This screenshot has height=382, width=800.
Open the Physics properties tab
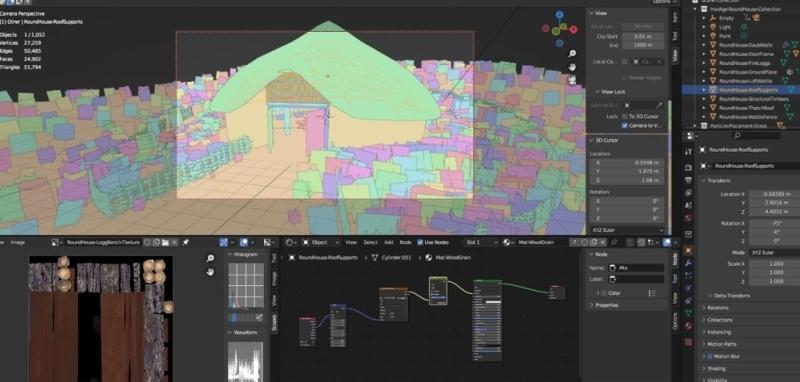(x=688, y=289)
